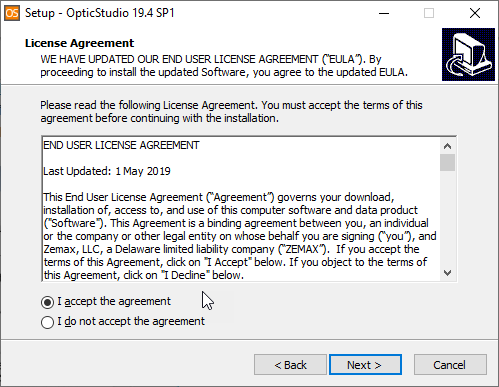Cancel the OpticStudio setup
Image resolution: width=499 pixels, height=387 pixels.
tap(450, 365)
